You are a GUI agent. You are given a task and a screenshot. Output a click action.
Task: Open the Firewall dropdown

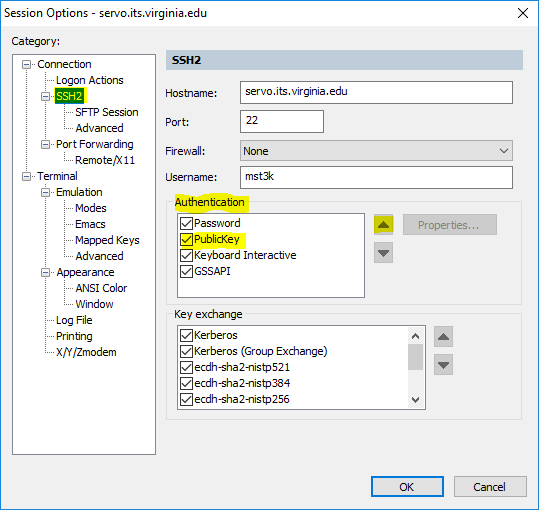point(376,151)
